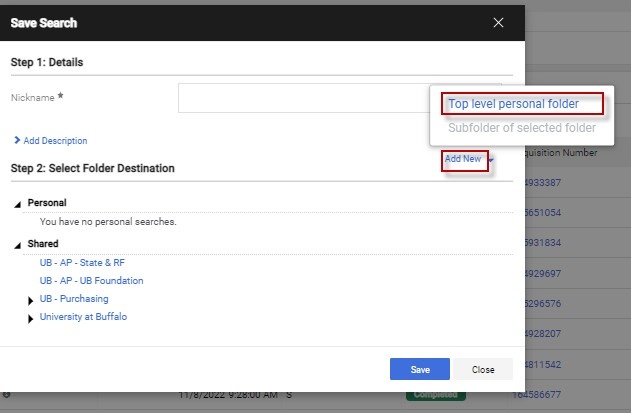This screenshot has height=413, width=631.
Task: Close the Save Search dialog with X
Action: [x=499, y=22]
